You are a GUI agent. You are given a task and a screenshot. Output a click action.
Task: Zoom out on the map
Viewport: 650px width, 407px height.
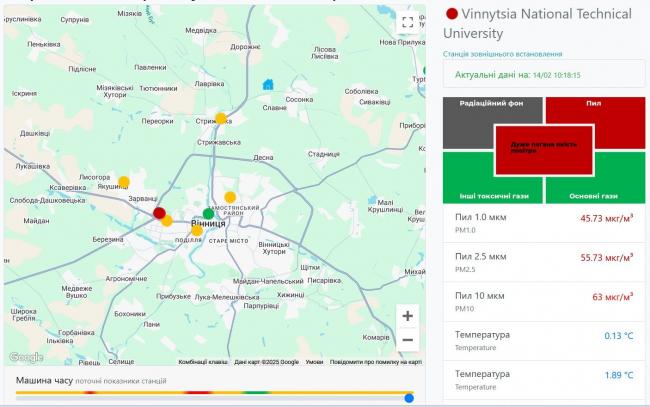(x=407, y=340)
